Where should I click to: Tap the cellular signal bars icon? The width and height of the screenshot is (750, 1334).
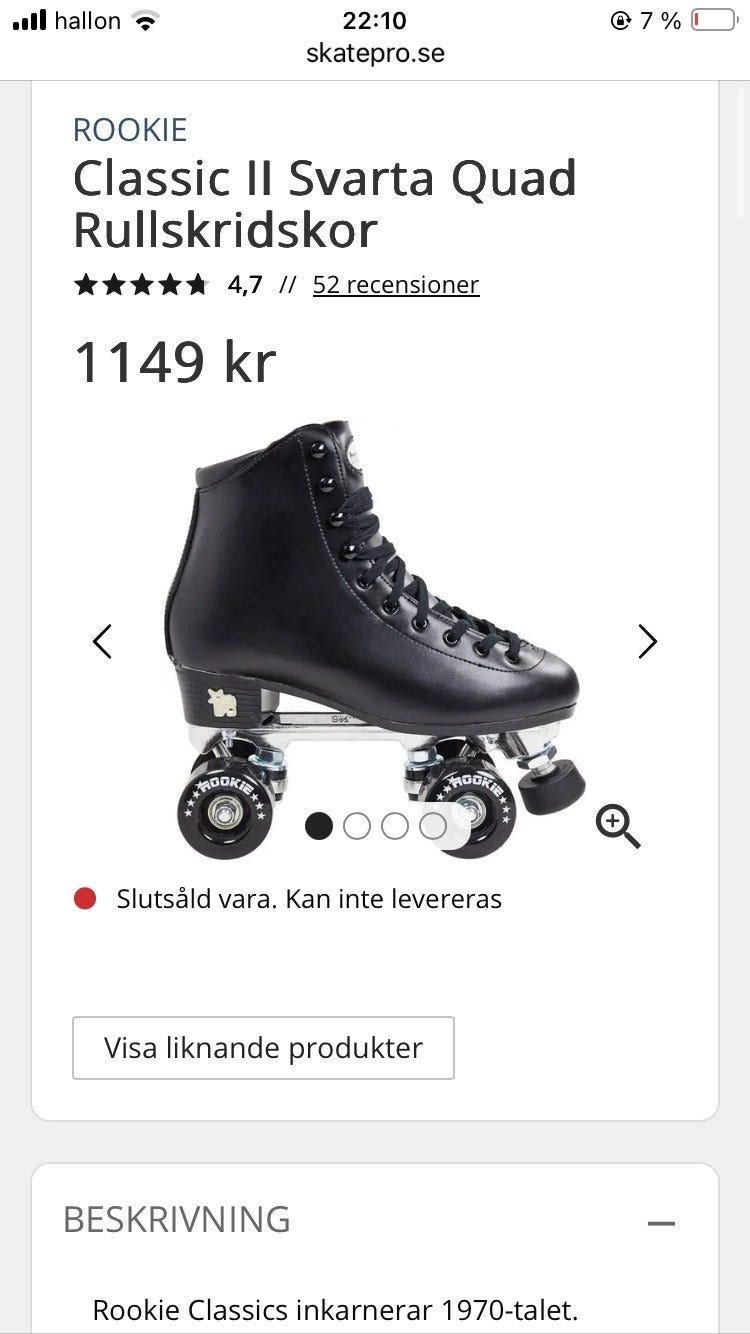[29, 20]
